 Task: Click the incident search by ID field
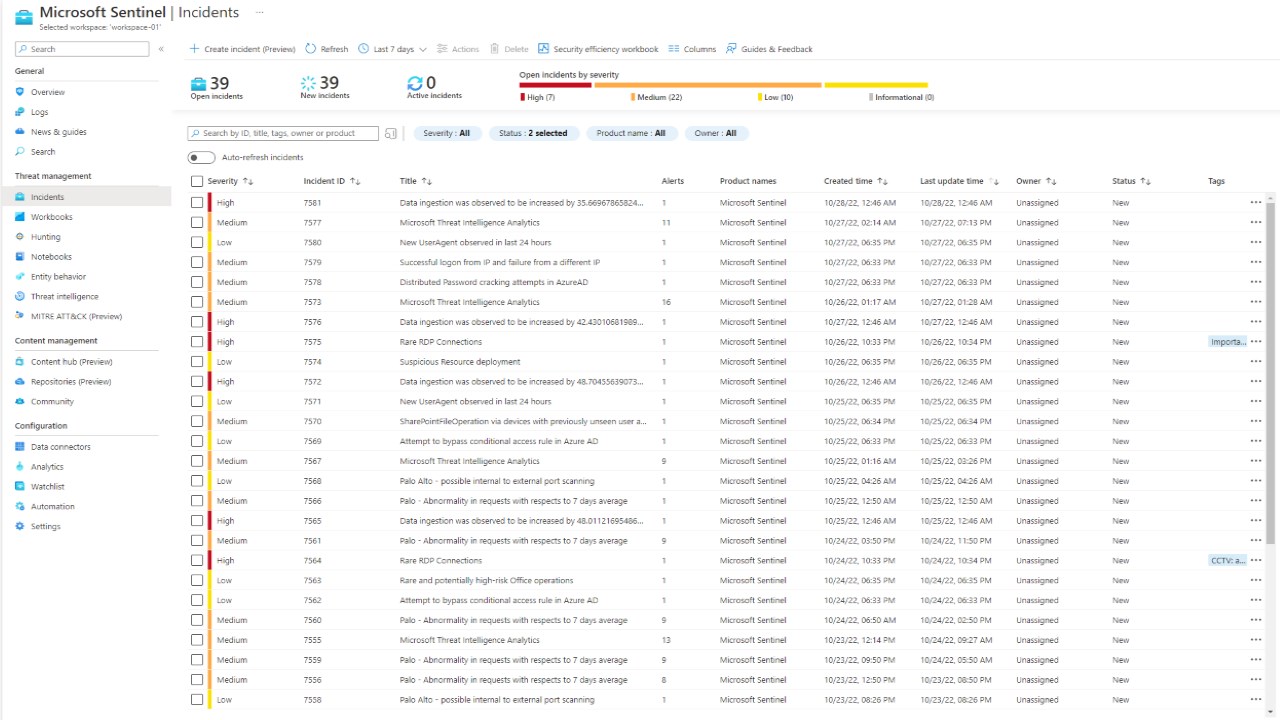[x=283, y=133]
